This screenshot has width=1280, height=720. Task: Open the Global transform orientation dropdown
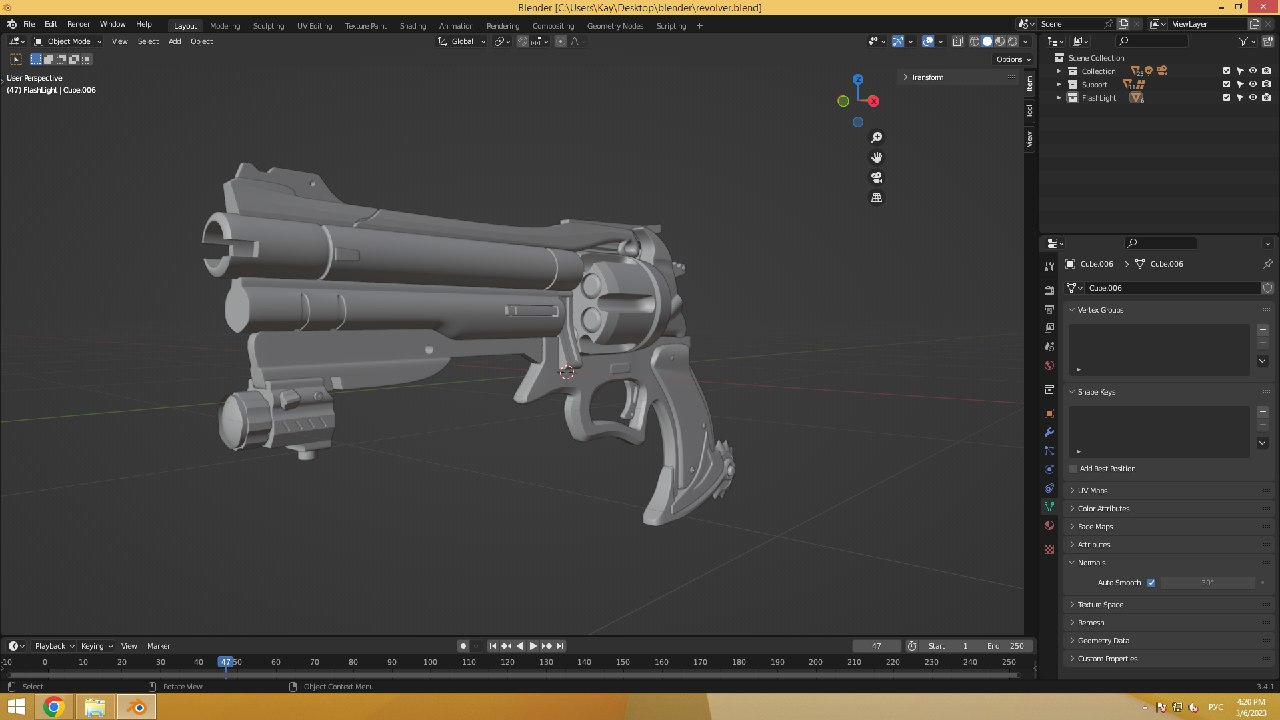pos(462,41)
